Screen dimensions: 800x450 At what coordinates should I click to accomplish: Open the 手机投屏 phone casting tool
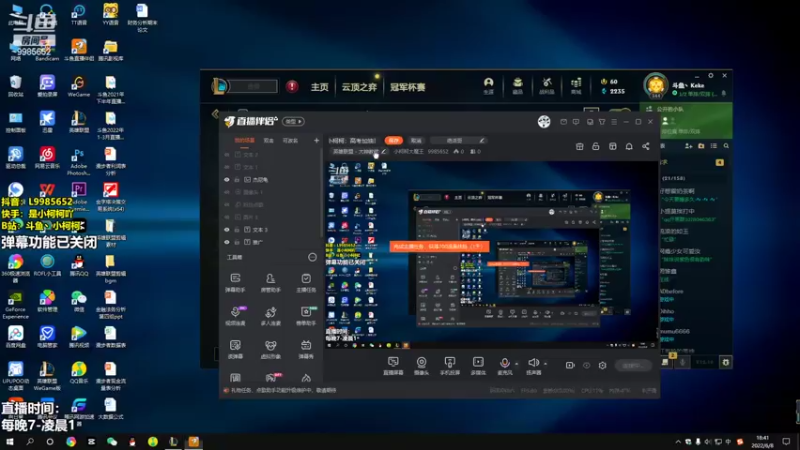point(449,366)
